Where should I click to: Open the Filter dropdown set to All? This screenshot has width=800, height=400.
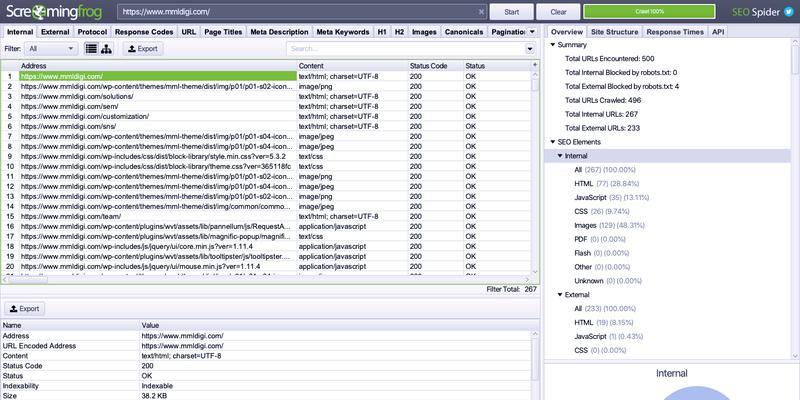[52, 49]
